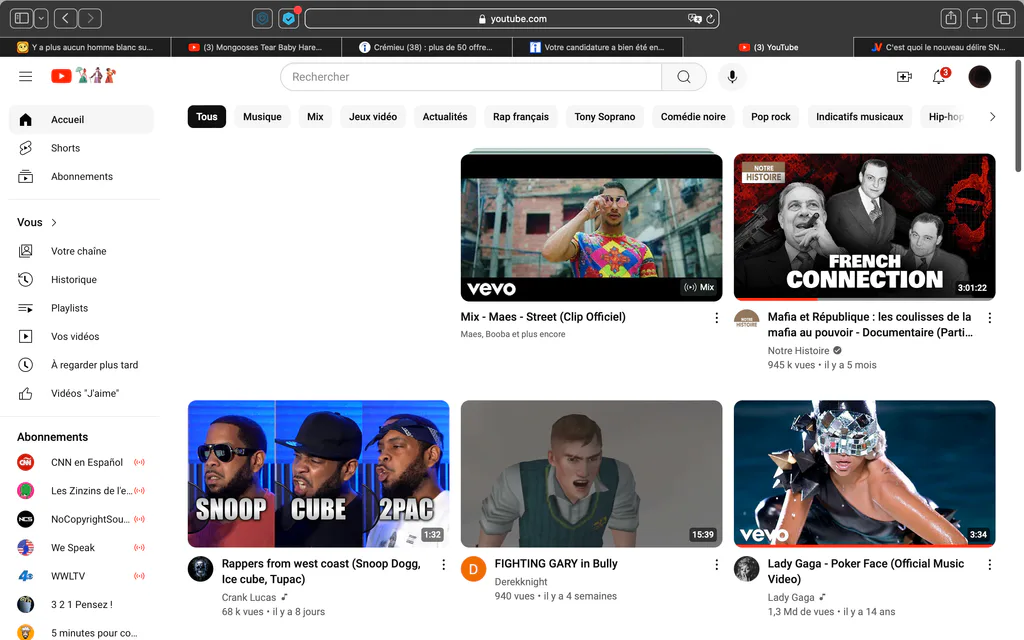Open CNN en Español subscription
The width and height of the screenshot is (1024, 640).
coord(82,462)
